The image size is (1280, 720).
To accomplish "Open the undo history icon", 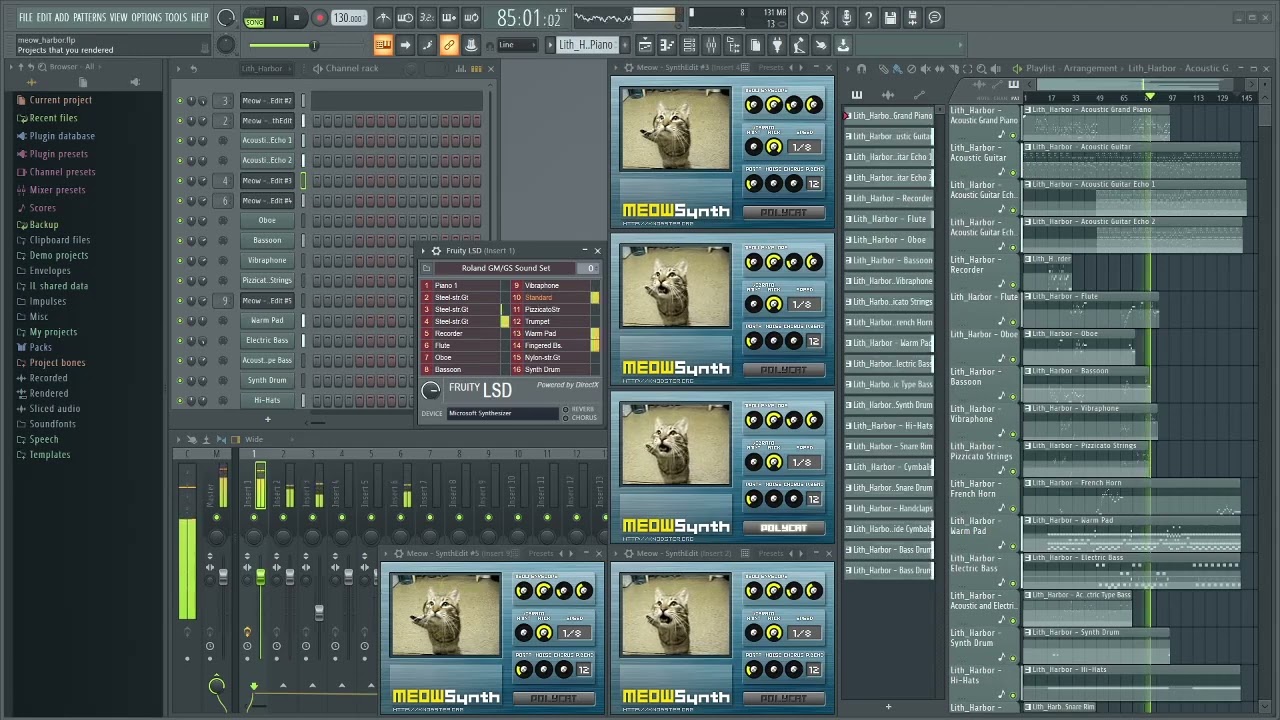I will coord(803,17).
